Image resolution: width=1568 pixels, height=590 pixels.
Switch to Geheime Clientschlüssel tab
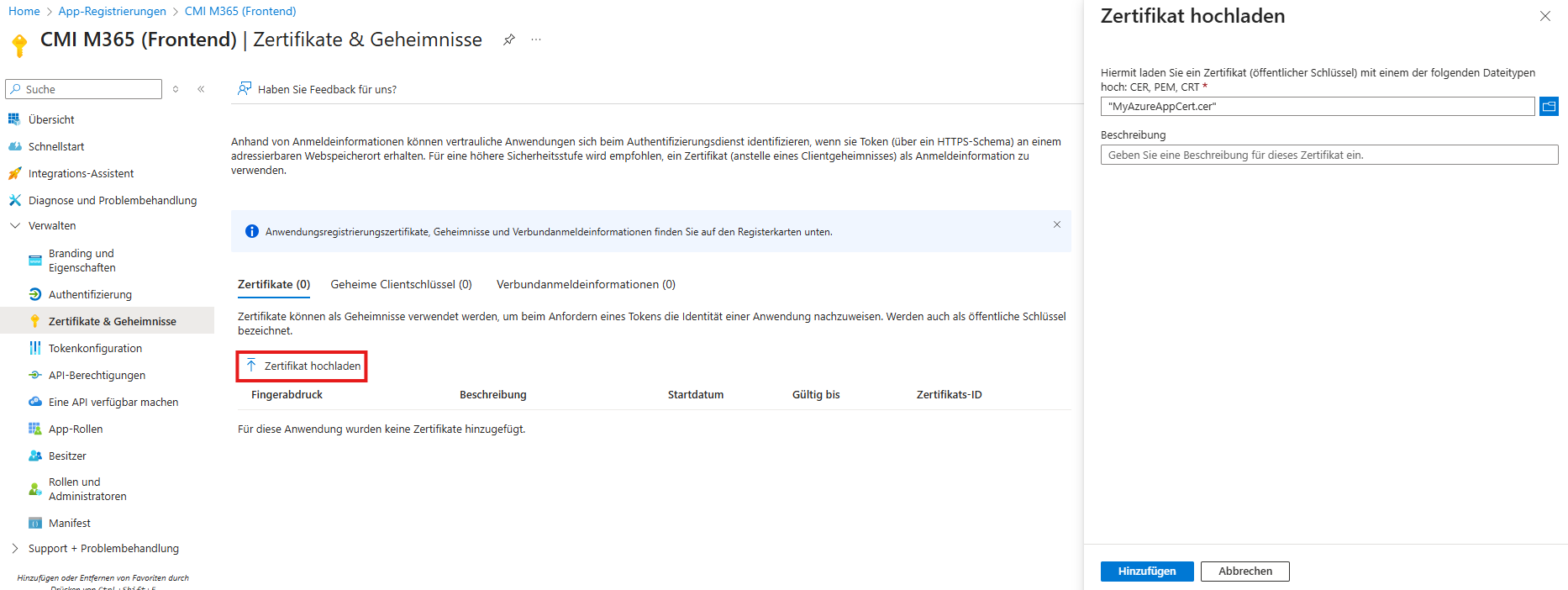click(401, 284)
